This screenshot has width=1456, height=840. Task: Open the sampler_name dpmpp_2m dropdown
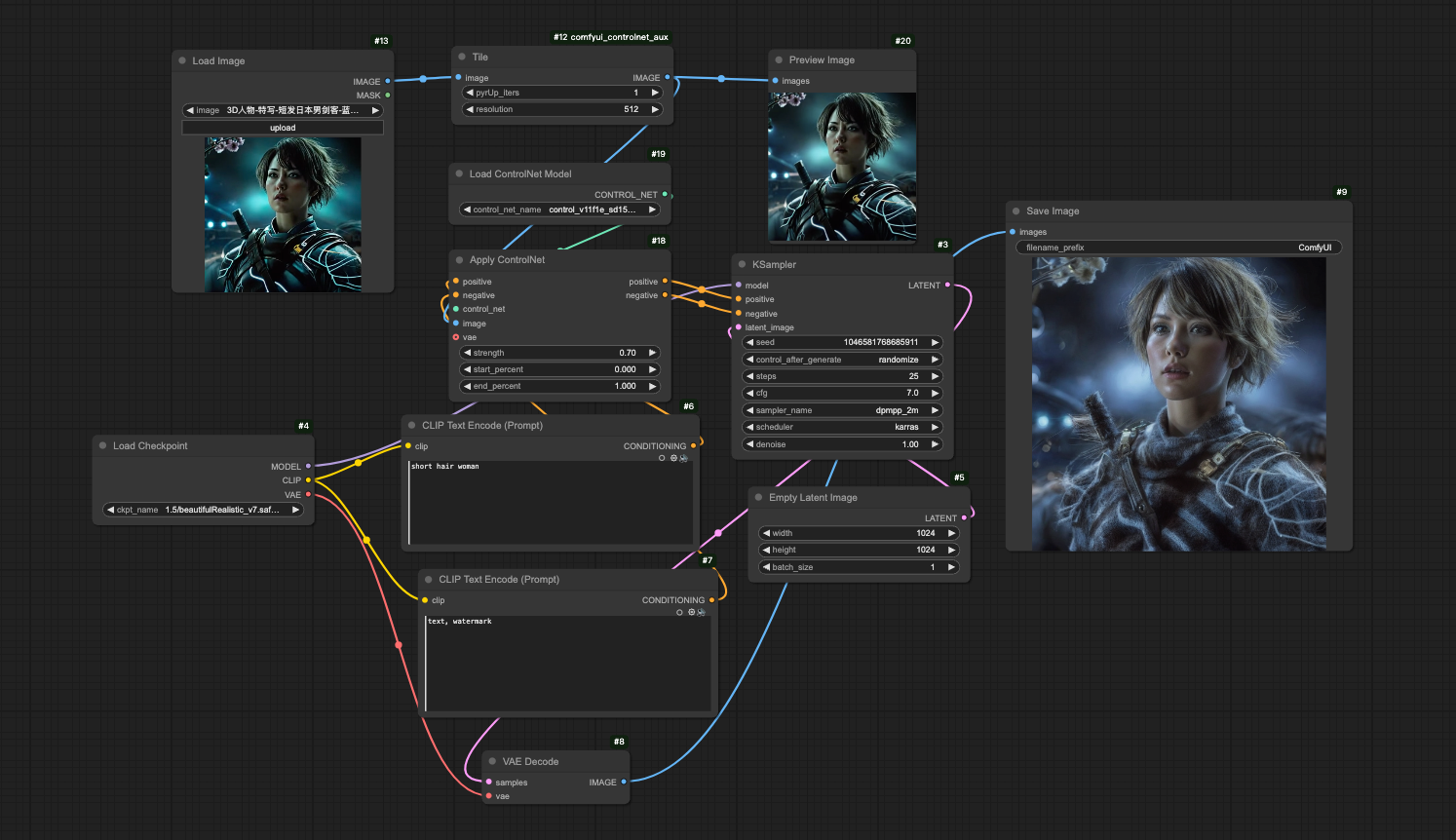coord(841,410)
